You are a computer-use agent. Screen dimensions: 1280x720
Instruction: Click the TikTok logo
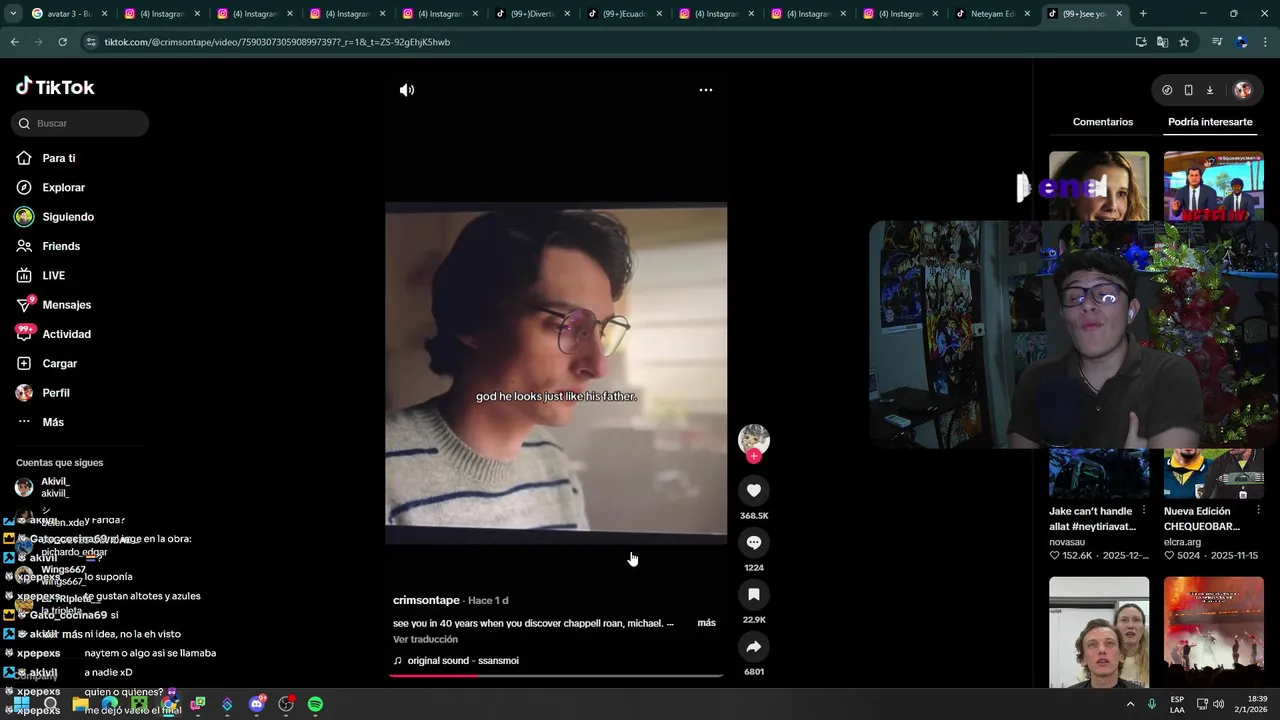[55, 87]
